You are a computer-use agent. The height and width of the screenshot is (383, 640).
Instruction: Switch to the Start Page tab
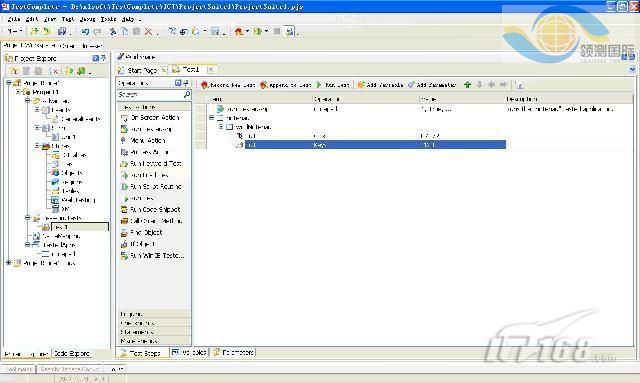[141, 70]
